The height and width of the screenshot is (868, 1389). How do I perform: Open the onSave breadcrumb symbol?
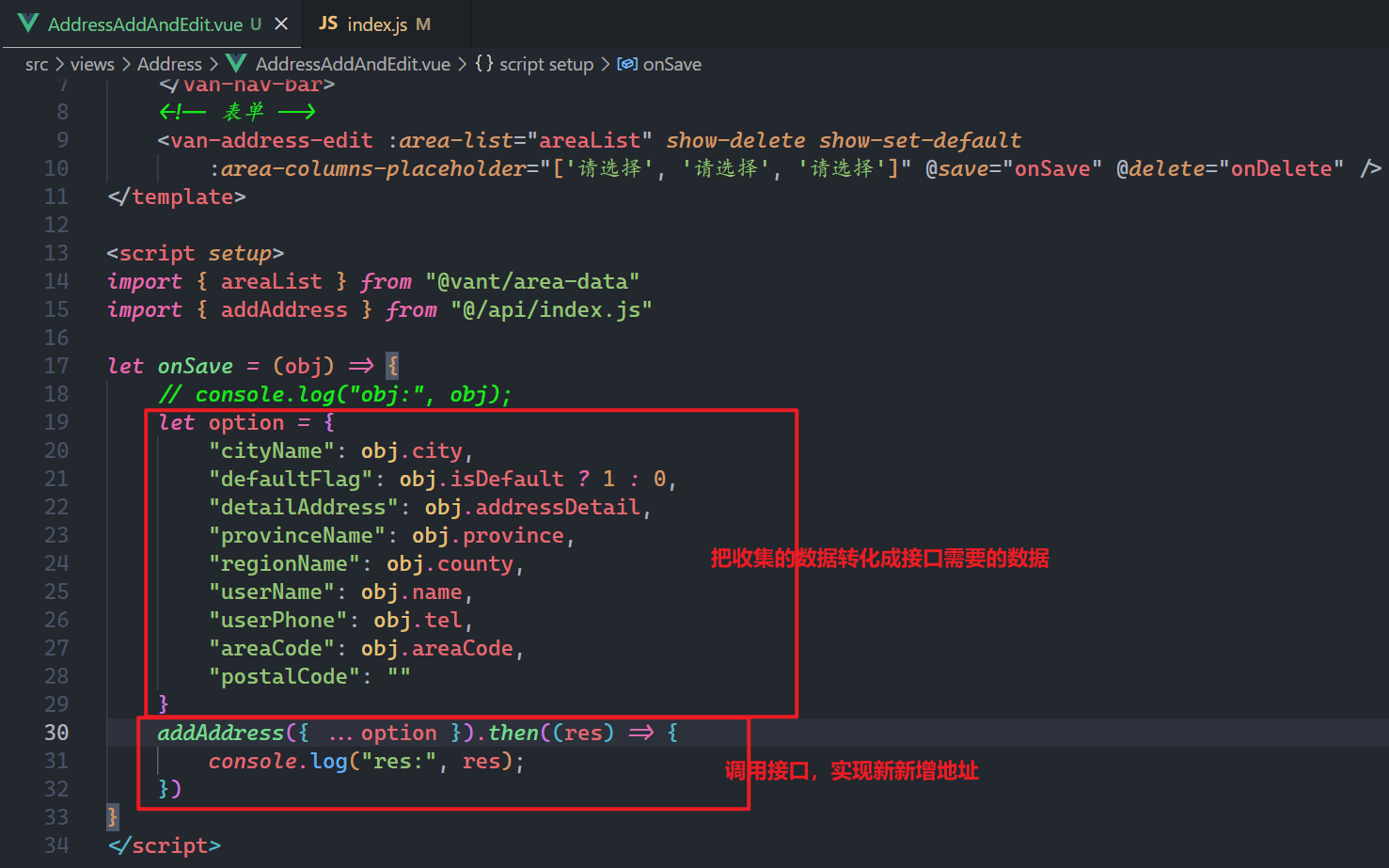pyautogui.click(x=672, y=64)
